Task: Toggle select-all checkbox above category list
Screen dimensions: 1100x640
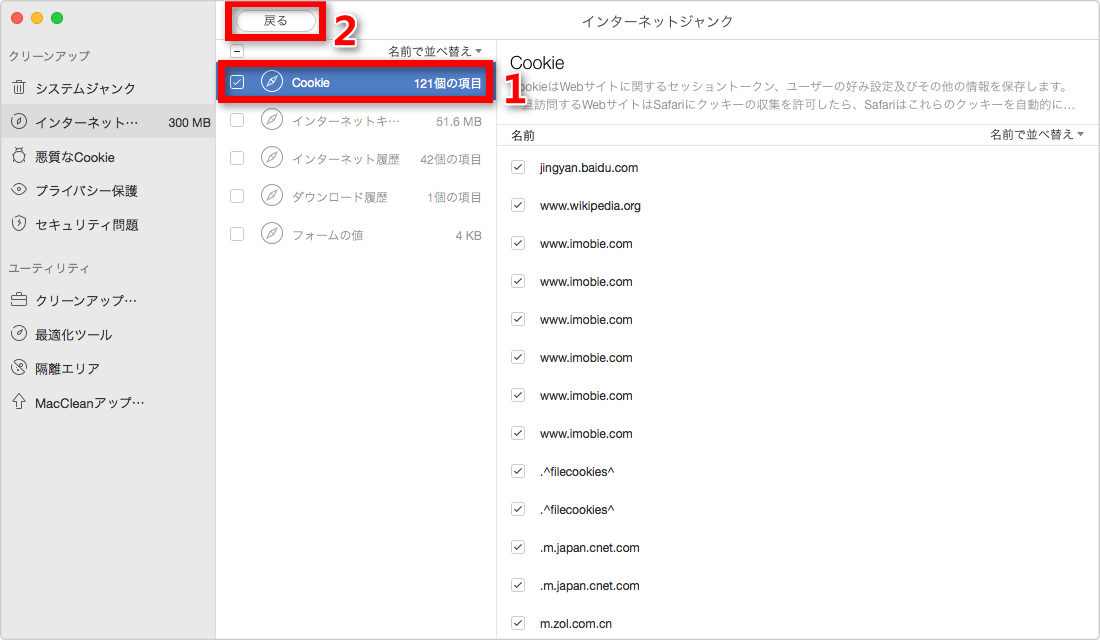Action: point(237,51)
